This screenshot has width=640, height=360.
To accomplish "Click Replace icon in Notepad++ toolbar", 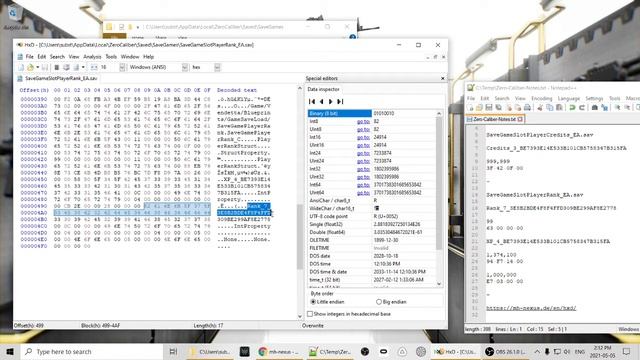I will 604,108.
